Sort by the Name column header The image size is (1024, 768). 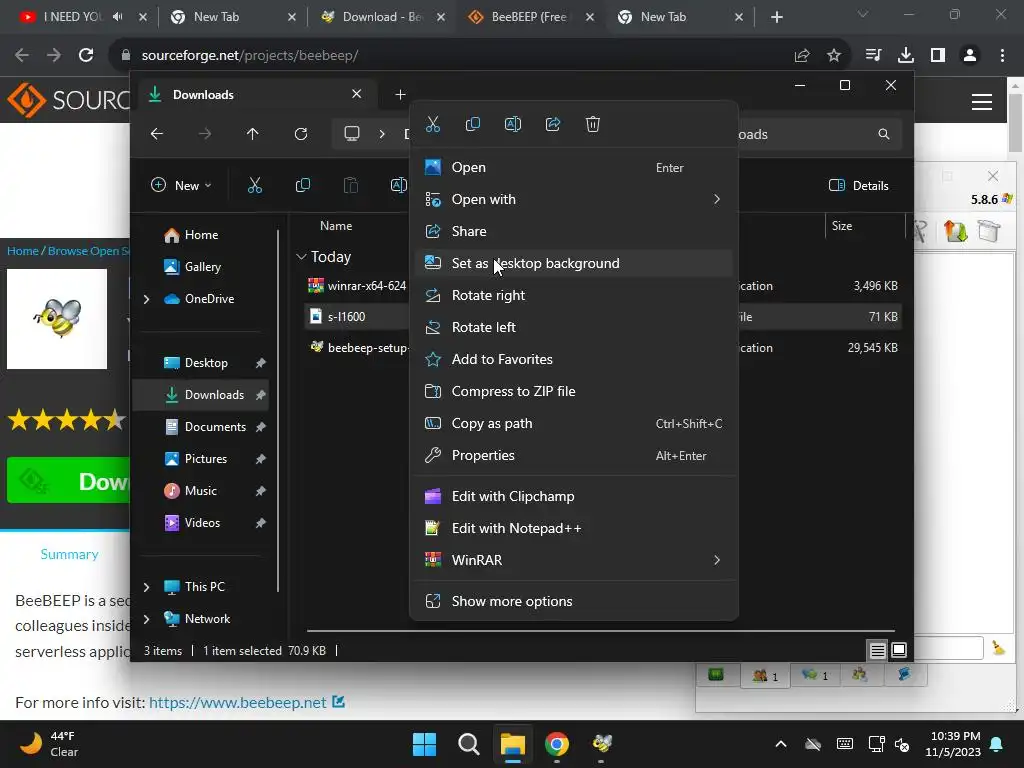(336, 226)
